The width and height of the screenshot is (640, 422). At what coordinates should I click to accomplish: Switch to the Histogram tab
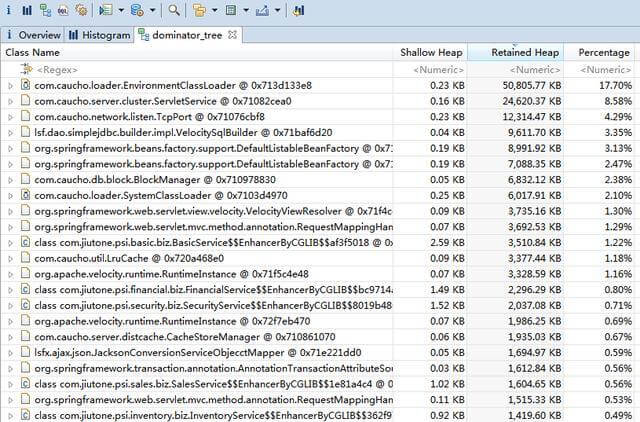pos(99,35)
